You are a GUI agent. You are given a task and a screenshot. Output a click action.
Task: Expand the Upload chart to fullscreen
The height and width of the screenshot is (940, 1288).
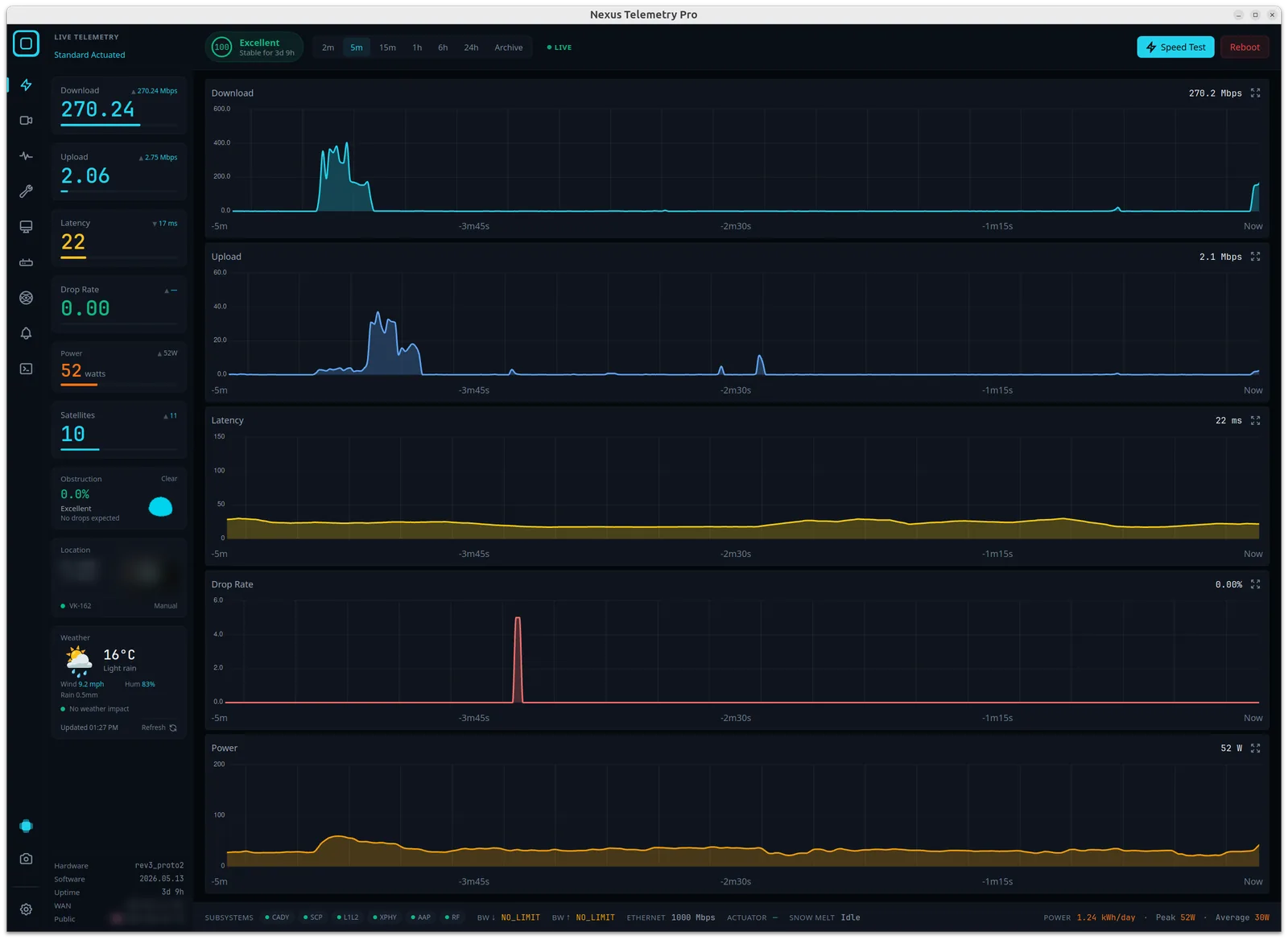pos(1255,257)
